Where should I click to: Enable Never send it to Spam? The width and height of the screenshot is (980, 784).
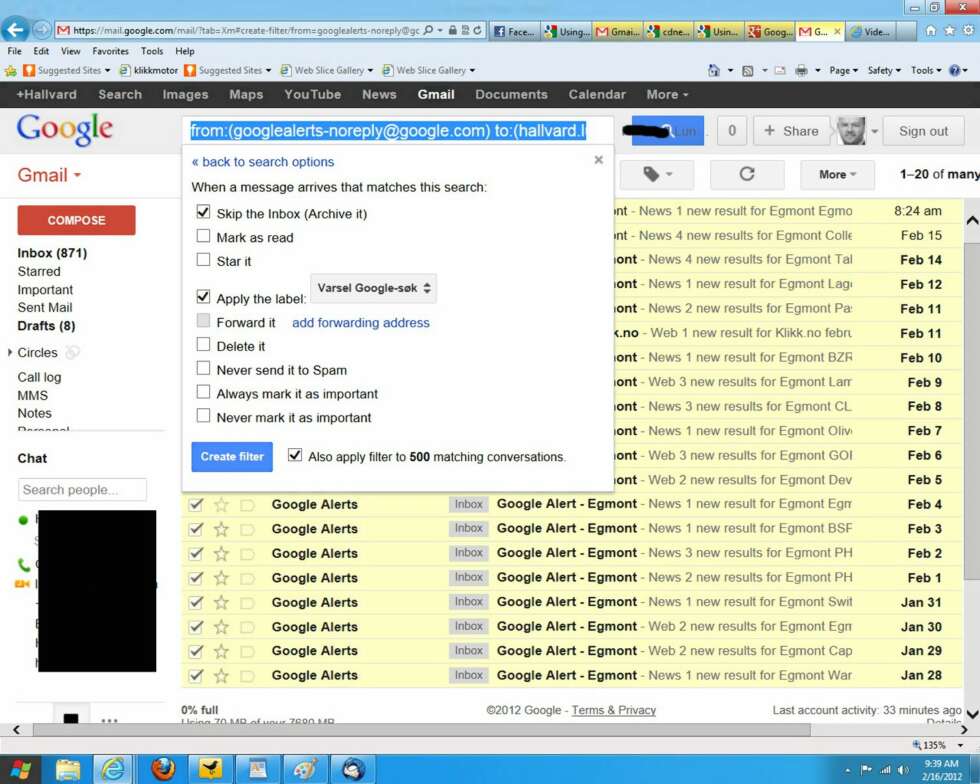pyautogui.click(x=203, y=368)
